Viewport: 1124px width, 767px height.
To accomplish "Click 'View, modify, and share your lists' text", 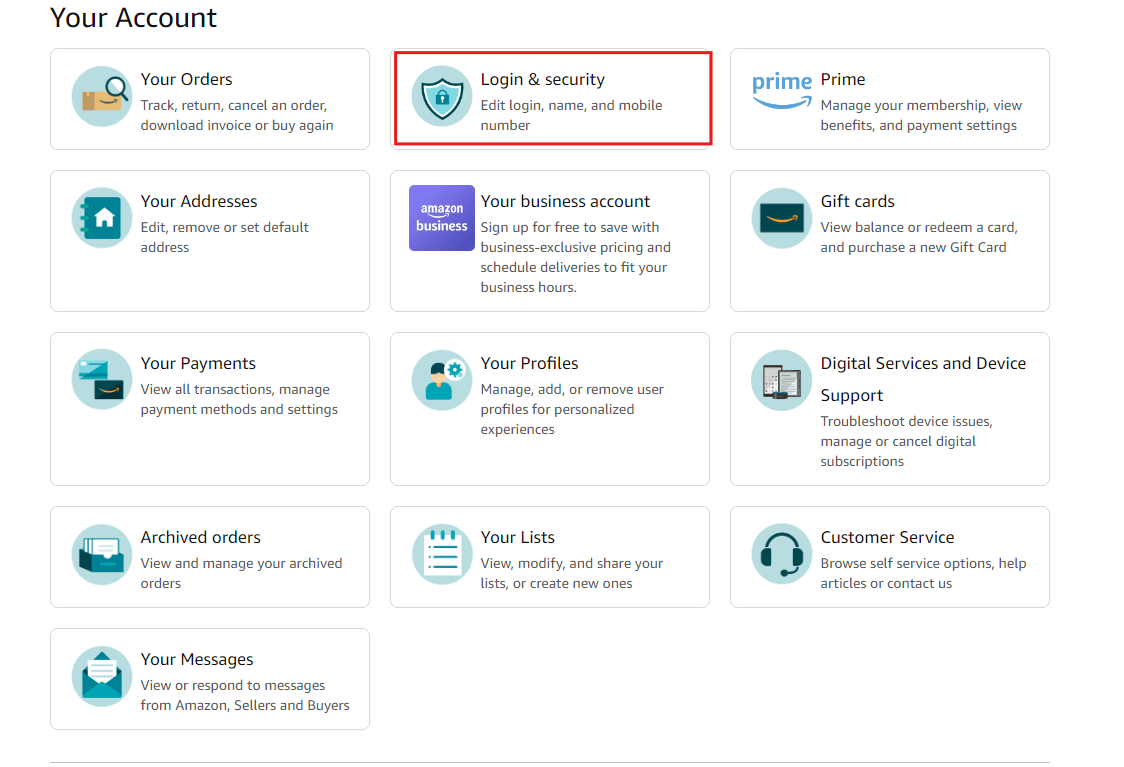I will click(571, 573).
